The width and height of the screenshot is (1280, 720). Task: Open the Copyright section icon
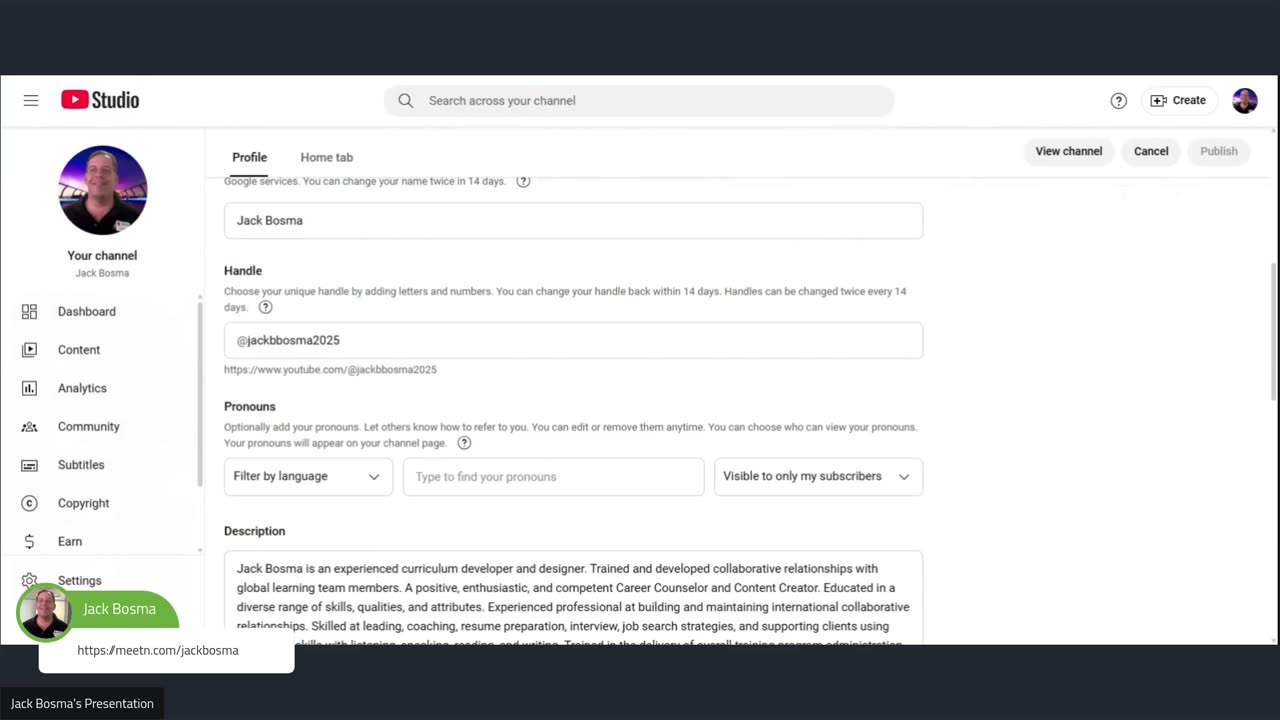(x=29, y=503)
